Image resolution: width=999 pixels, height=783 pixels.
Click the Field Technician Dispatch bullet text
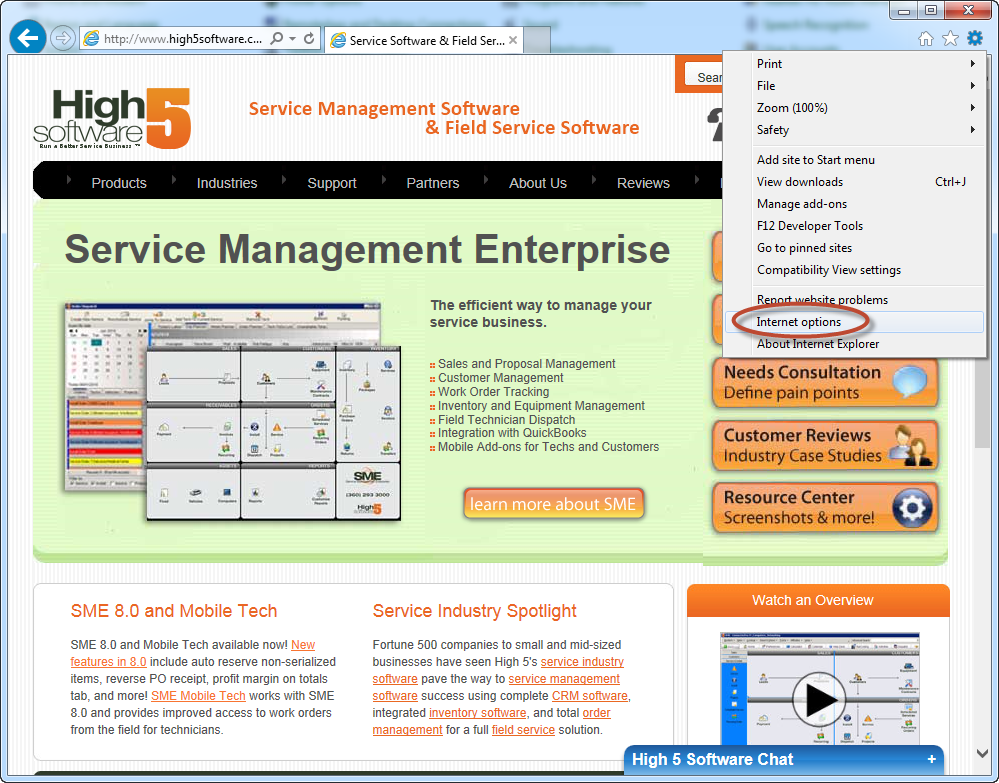coord(507,419)
